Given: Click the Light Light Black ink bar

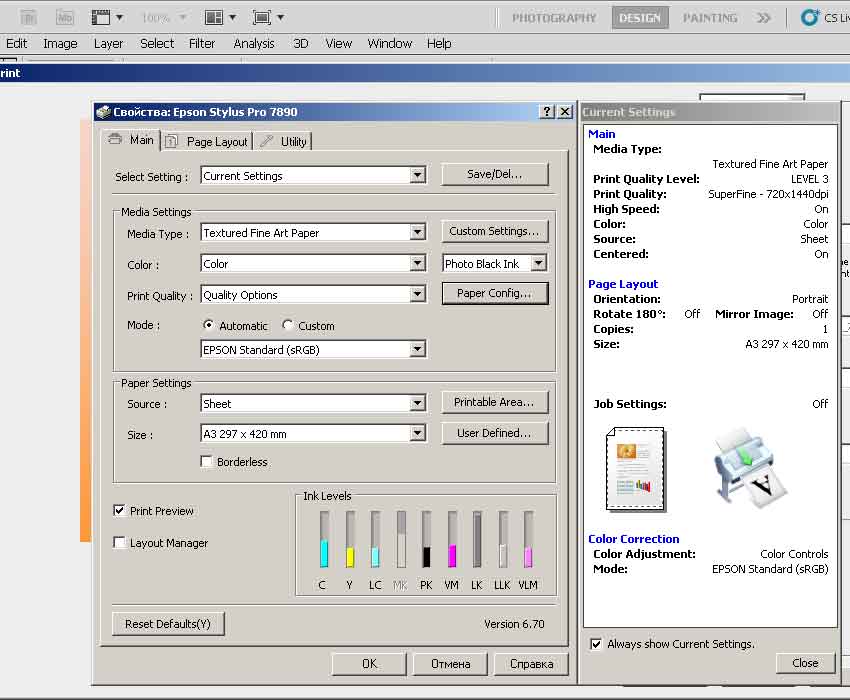Looking at the screenshot, I should tap(503, 539).
